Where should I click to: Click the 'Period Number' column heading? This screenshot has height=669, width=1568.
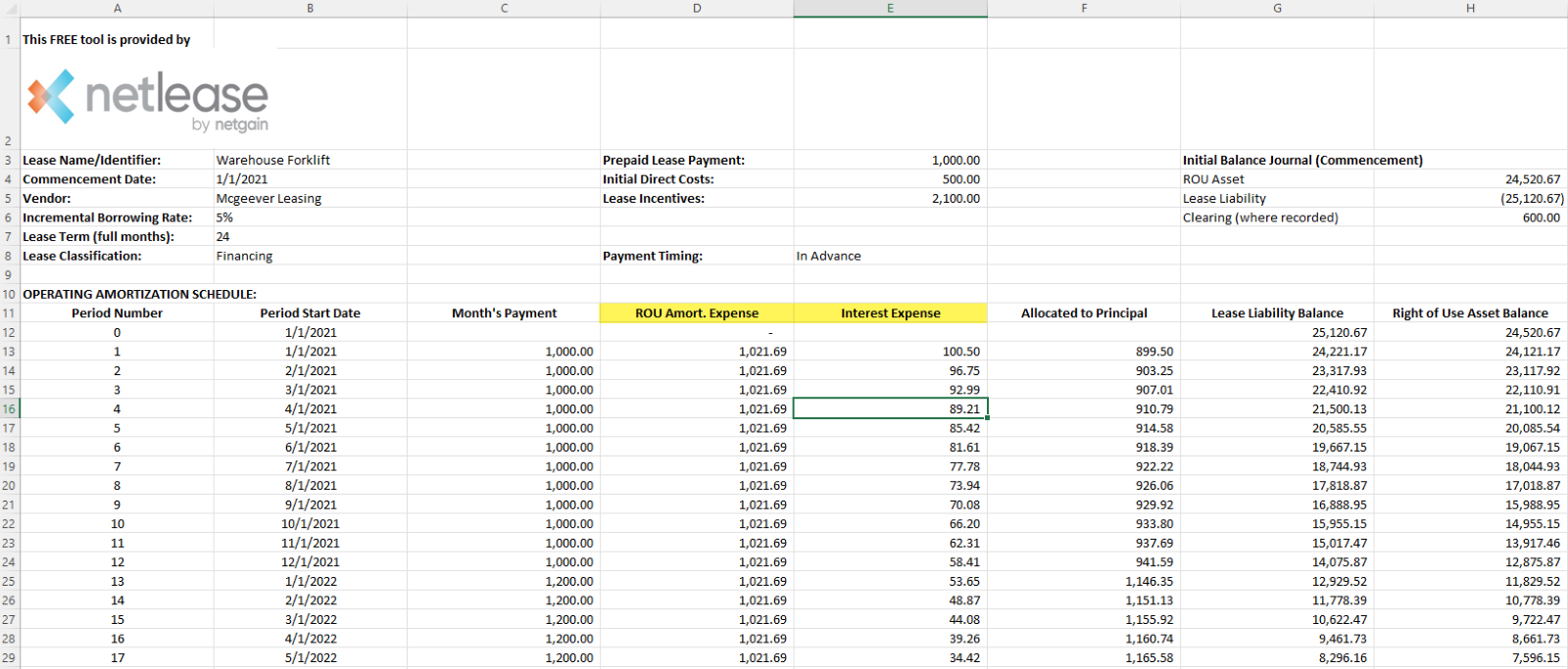tap(117, 313)
